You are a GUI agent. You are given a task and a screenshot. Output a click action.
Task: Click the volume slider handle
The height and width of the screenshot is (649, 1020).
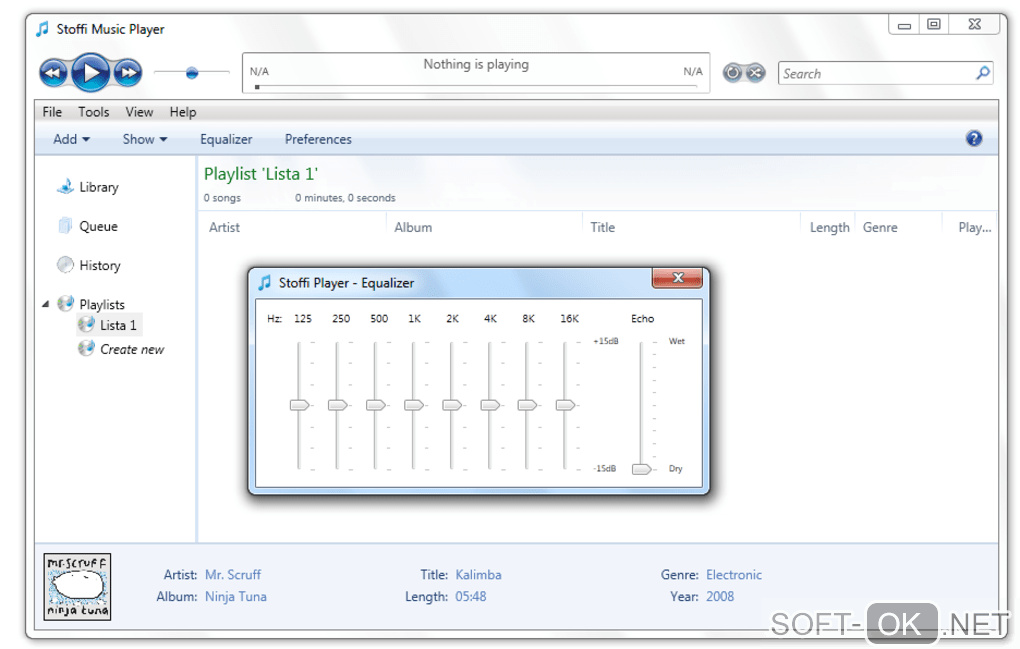pyautogui.click(x=192, y=73)
